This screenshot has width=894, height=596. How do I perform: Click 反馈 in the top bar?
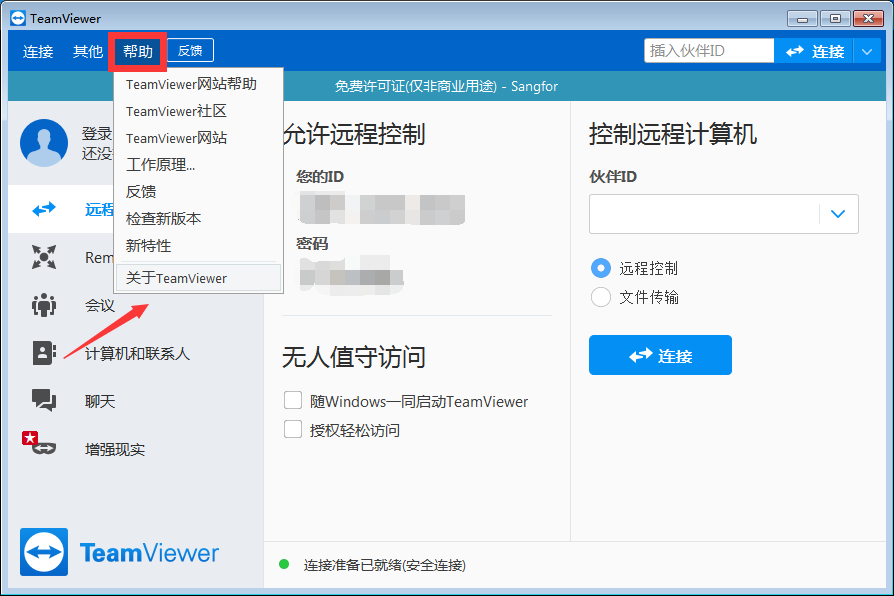[x=190, y=50]
